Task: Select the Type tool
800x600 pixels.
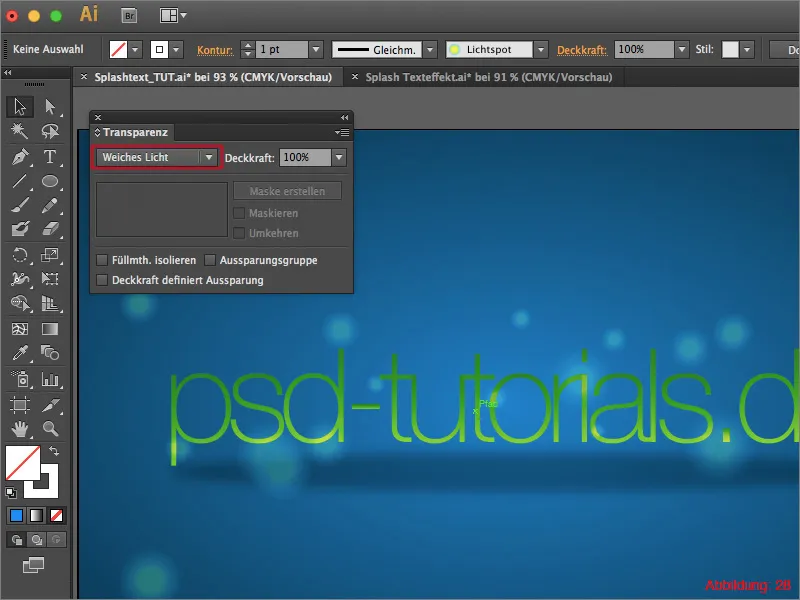Action: [x=50, y=157]
